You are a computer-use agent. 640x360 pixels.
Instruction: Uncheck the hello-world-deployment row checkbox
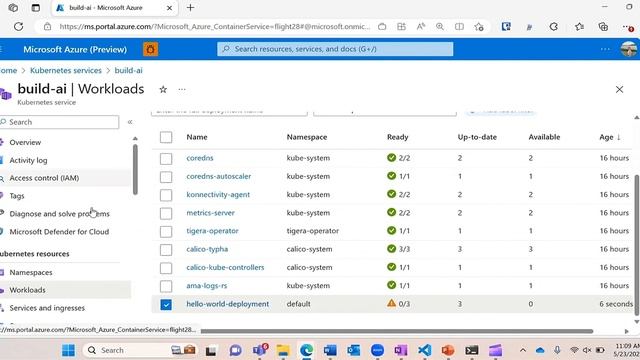click(166, 304)
